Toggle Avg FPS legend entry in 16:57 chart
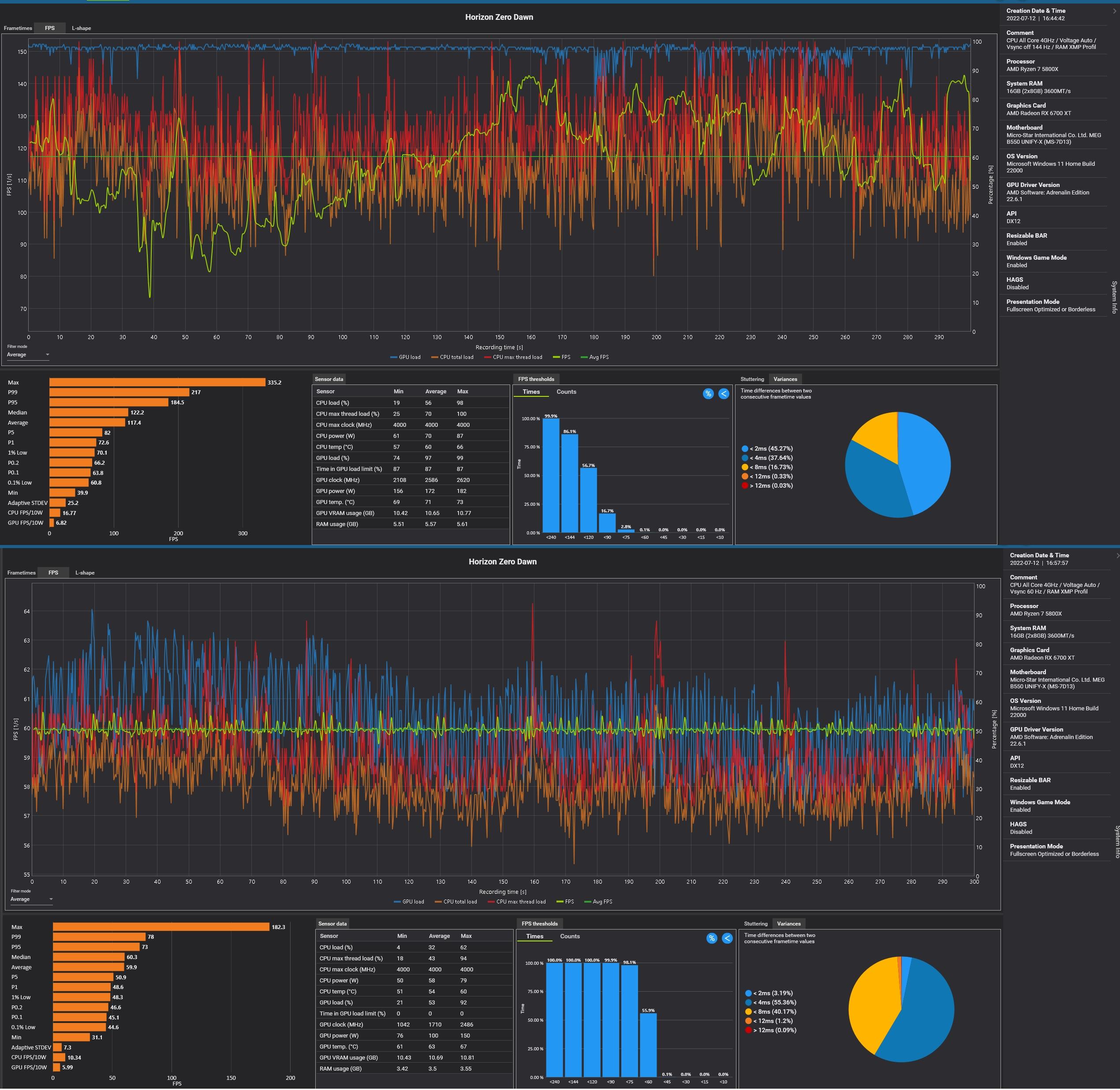The image size is (1120, 1090). pyautogui.click(x=598, y=902)
